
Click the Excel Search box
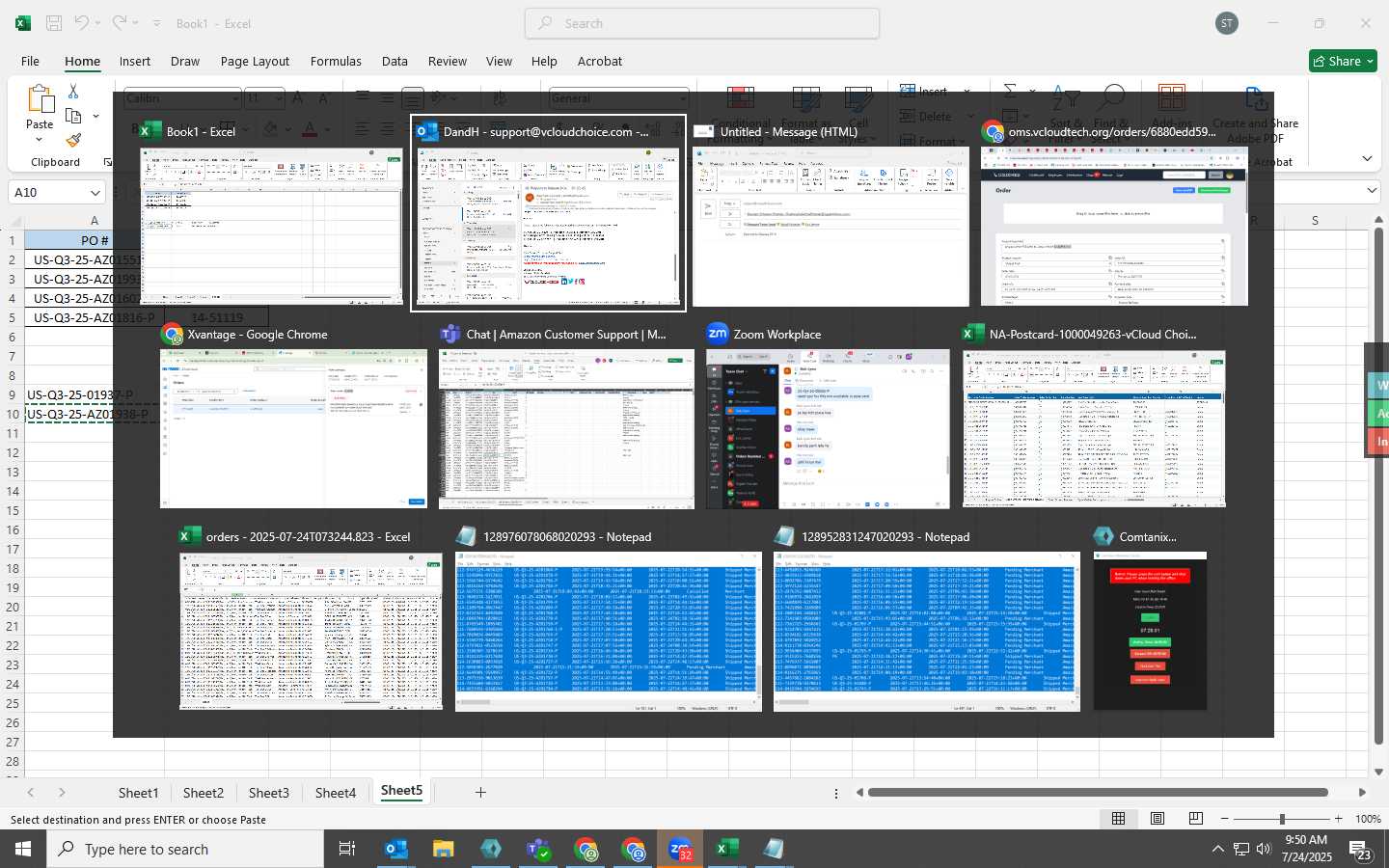click(x=702, y=23)
